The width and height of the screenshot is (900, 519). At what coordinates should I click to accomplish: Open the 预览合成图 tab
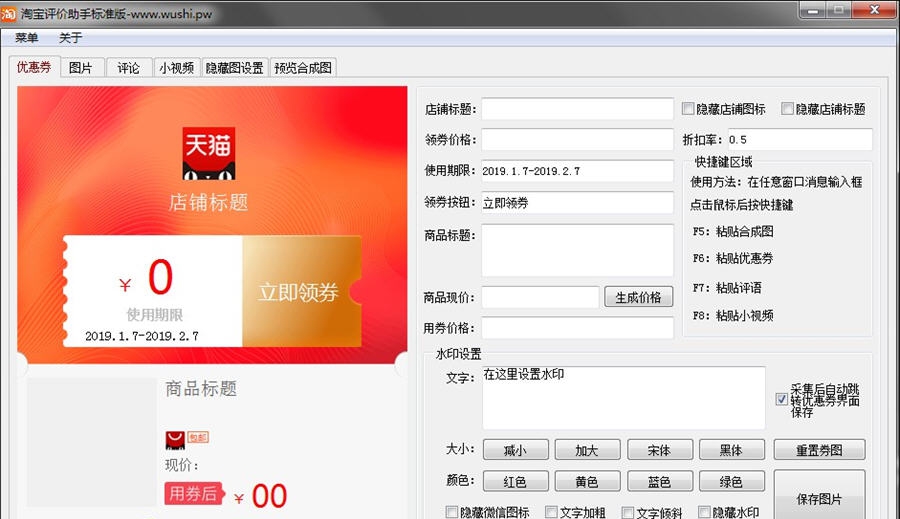click(x=303, y=68)
